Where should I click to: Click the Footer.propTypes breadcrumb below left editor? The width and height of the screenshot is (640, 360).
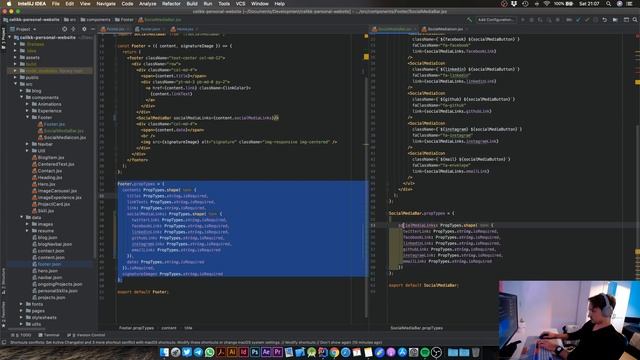pyautogui.click(x=136, y=328)
